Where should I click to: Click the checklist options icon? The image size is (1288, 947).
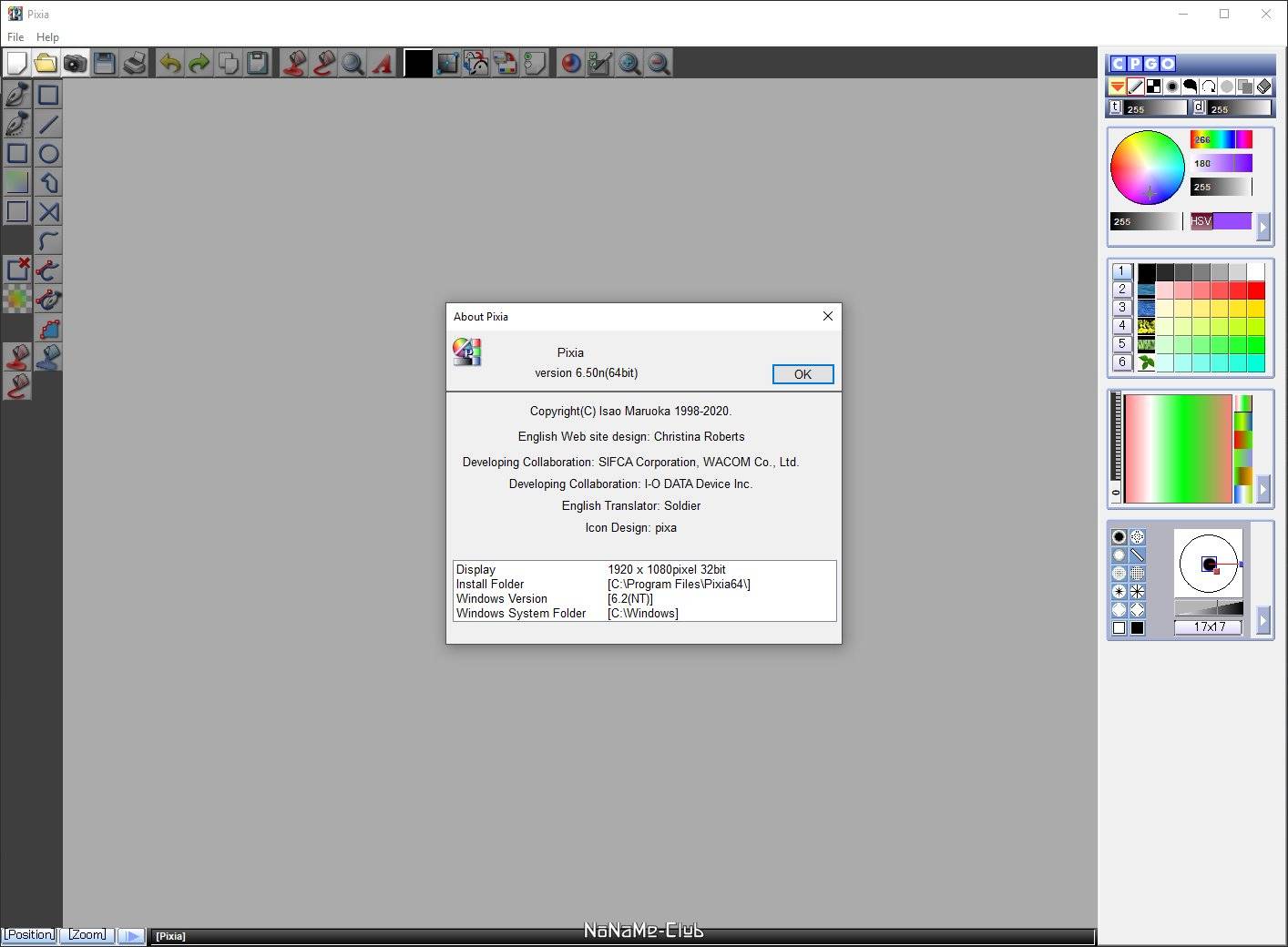pyautogui.click(x=599, y=63)
